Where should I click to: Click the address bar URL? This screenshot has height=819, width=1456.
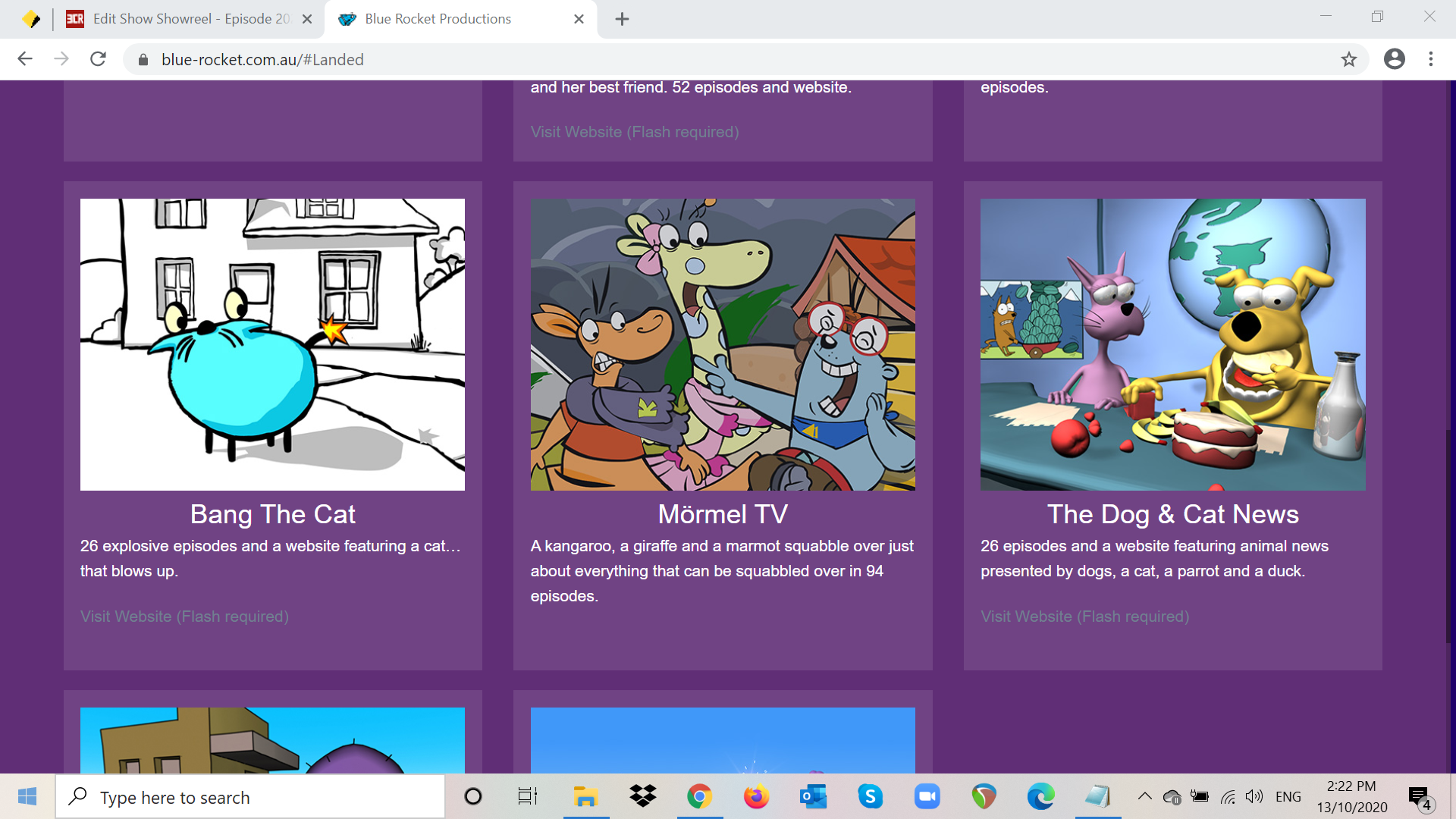(262, 60)
